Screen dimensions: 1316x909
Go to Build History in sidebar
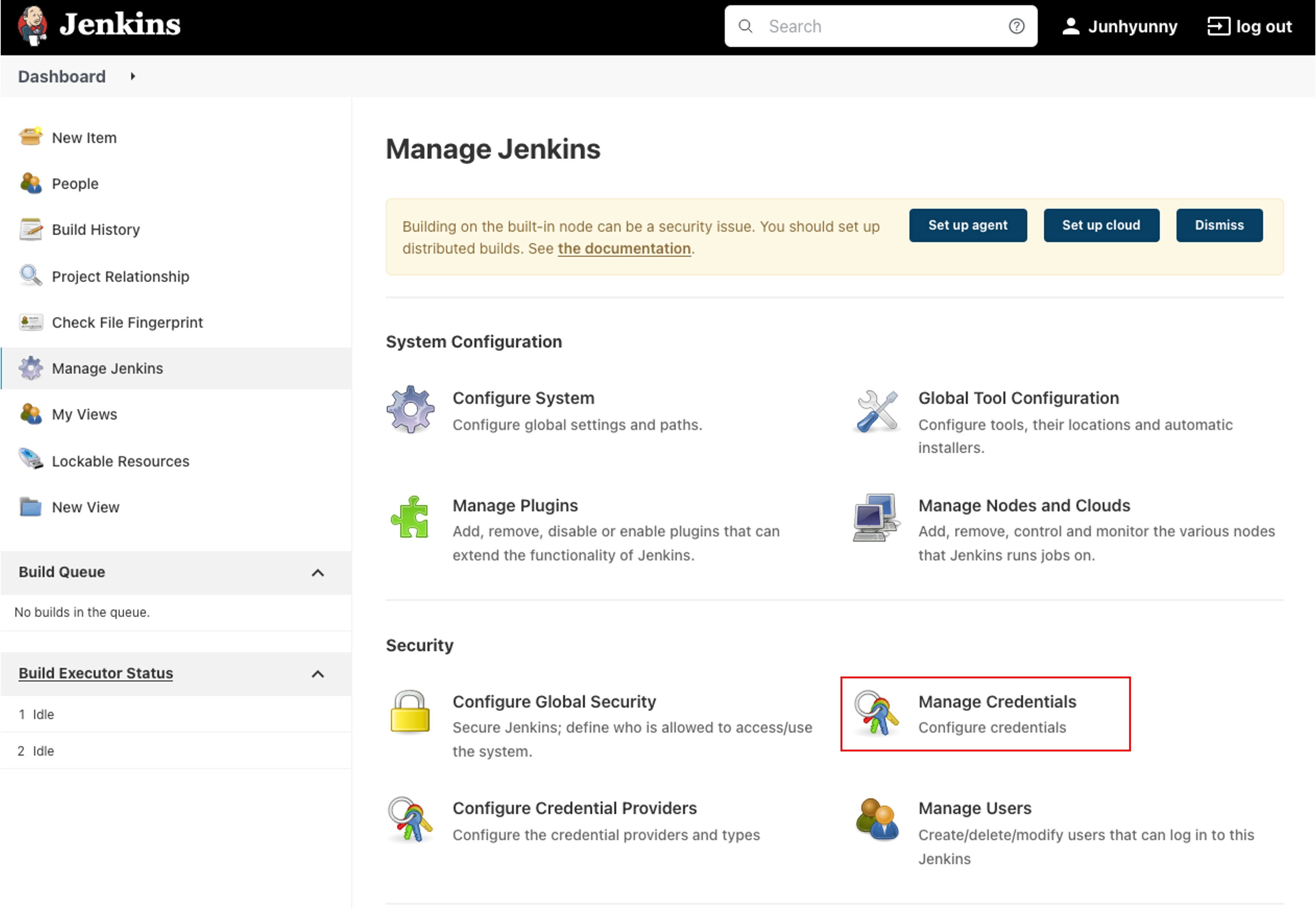pyautogui.click(x=96, y=230)
